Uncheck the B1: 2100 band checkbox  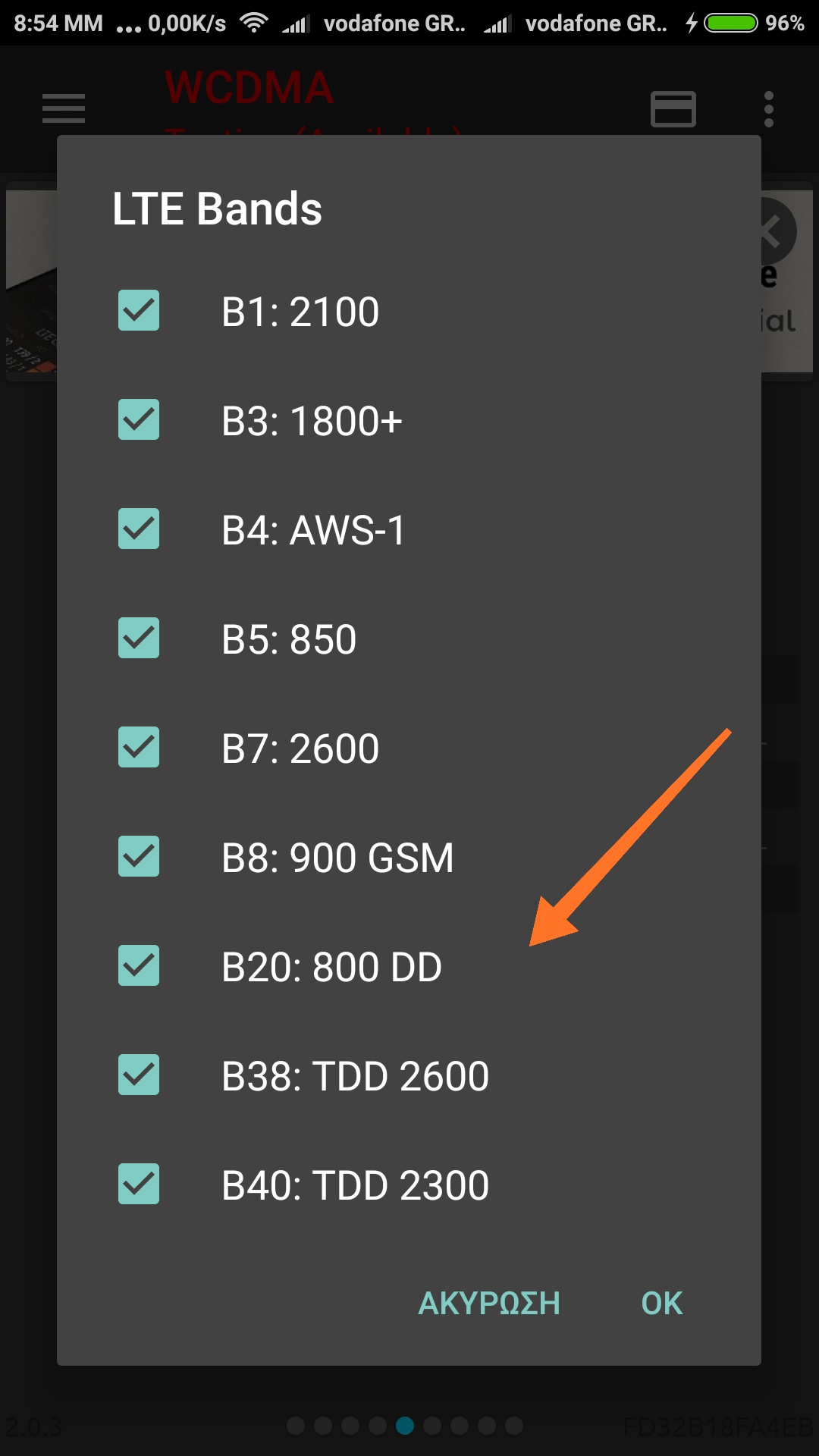pos(139,311)
